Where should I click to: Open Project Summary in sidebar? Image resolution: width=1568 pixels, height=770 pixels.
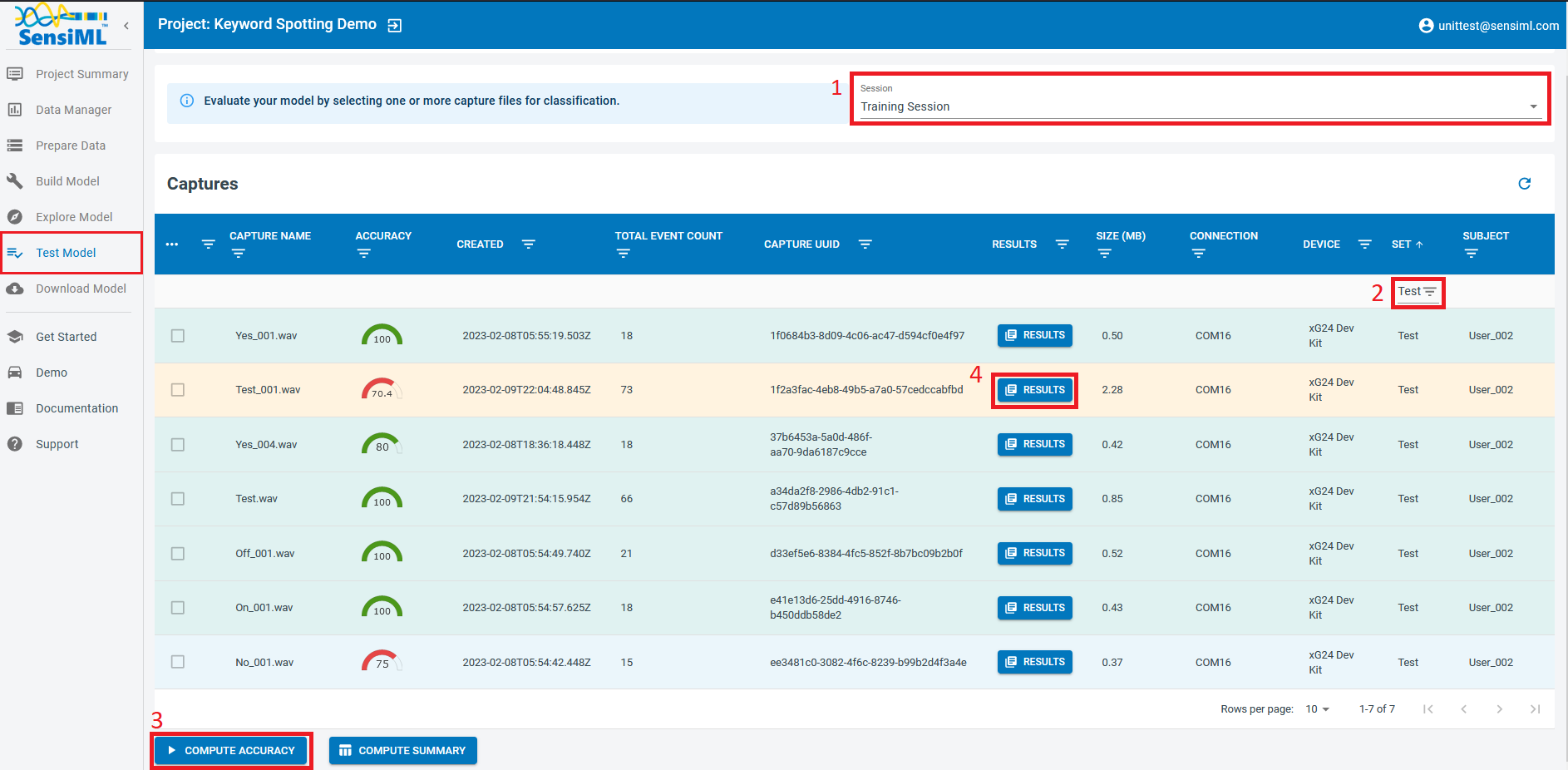(x=71, y=74)
